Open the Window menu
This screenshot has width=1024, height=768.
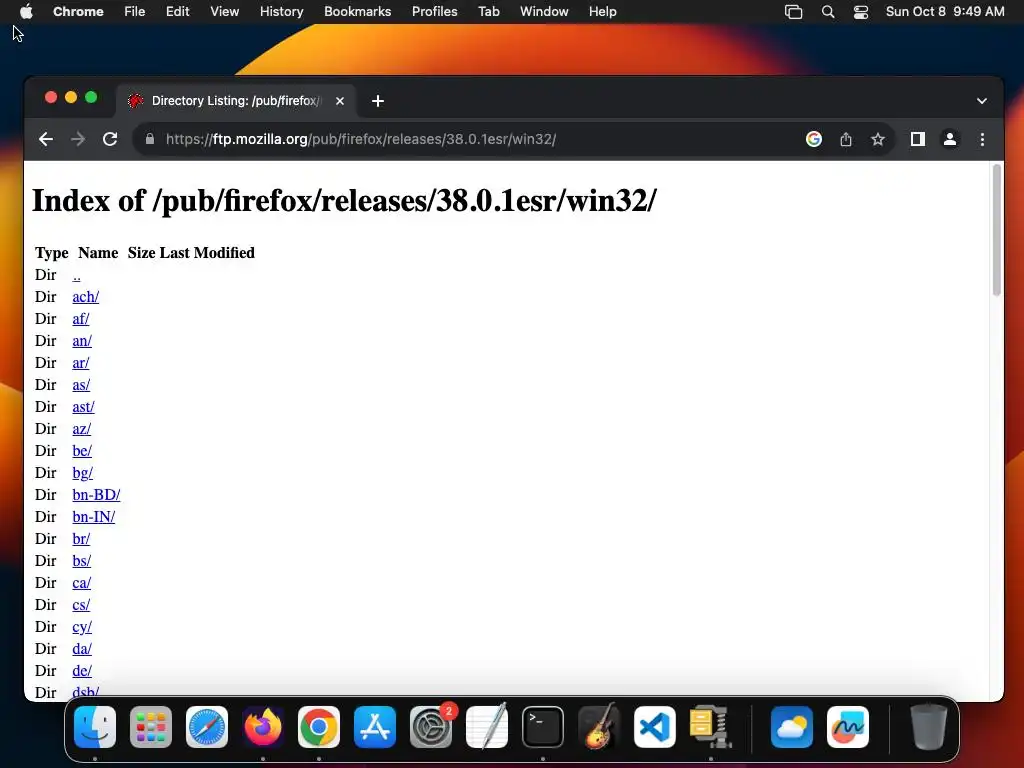click(544, 12)
